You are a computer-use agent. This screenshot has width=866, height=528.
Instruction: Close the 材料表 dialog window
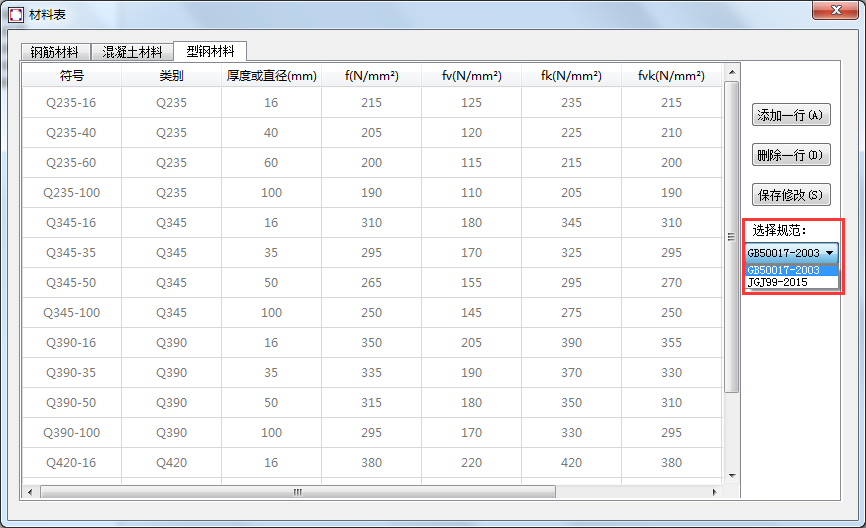pyautogui.click(x=832, y=12)
